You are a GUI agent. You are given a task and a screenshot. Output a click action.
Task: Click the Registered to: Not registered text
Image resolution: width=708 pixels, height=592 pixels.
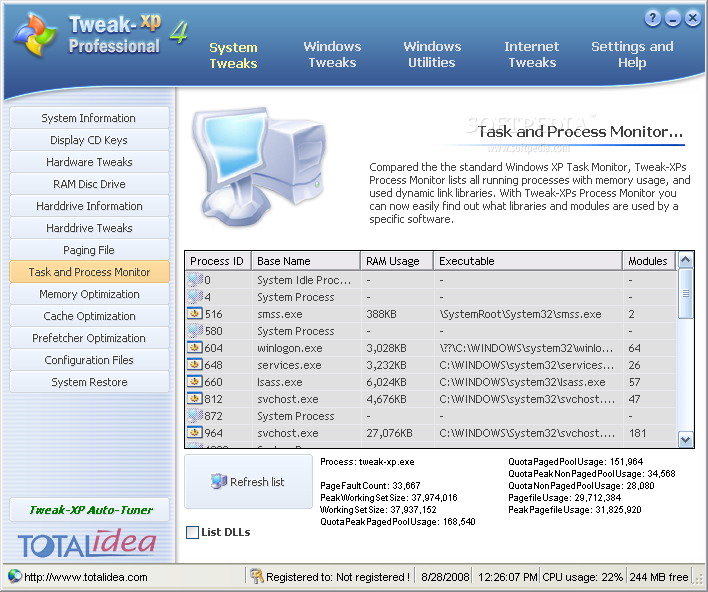[x=338, y=577]
